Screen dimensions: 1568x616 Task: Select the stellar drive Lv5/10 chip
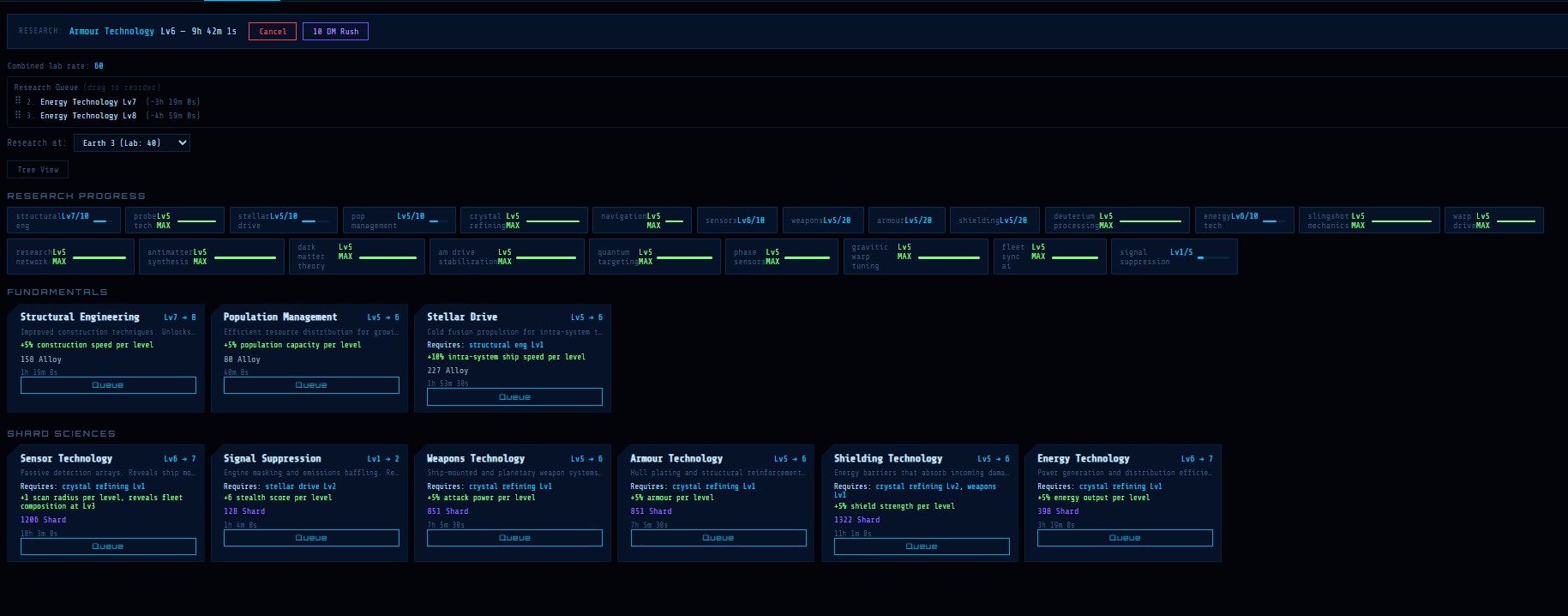tap(284, 220)
